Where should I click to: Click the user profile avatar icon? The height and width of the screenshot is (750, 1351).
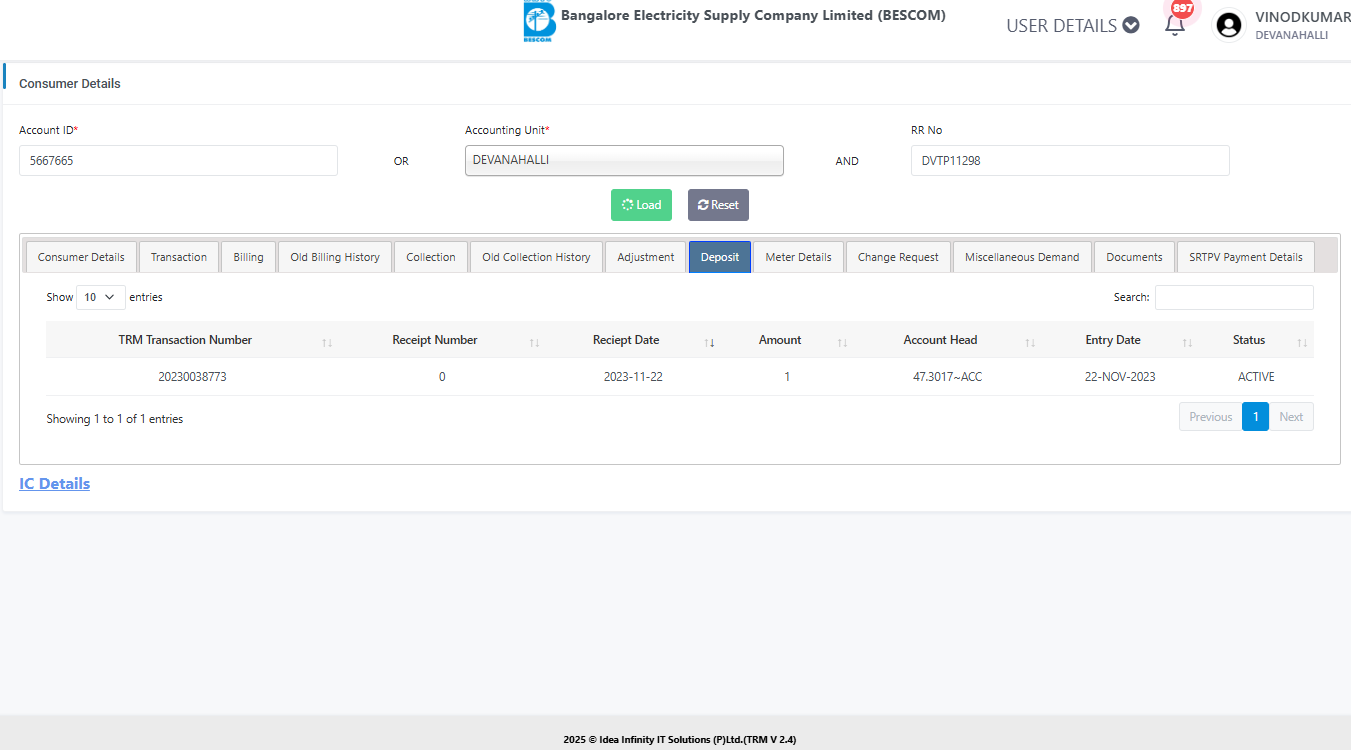(1229, 25)
